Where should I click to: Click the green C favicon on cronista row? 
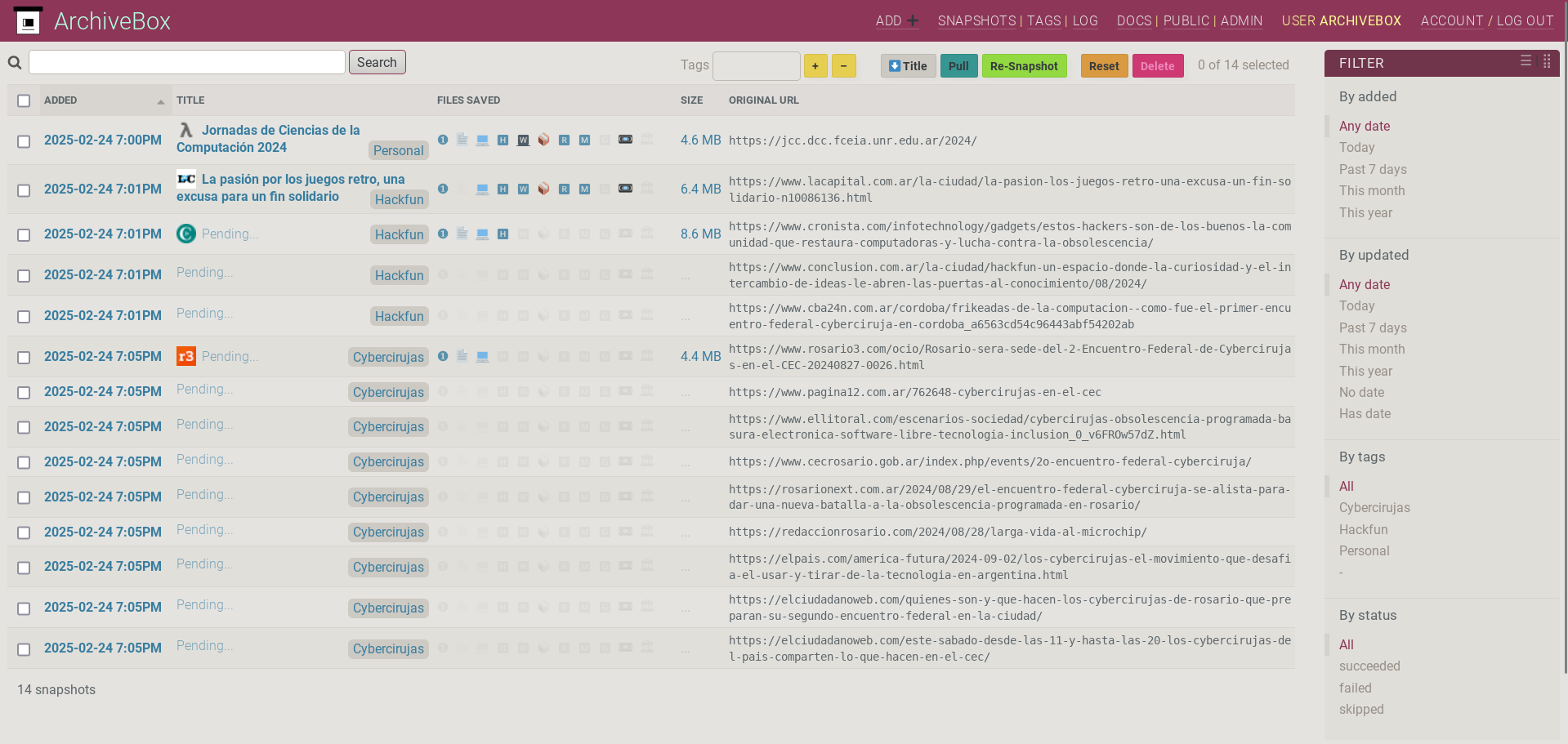click(x=186, y=234)
